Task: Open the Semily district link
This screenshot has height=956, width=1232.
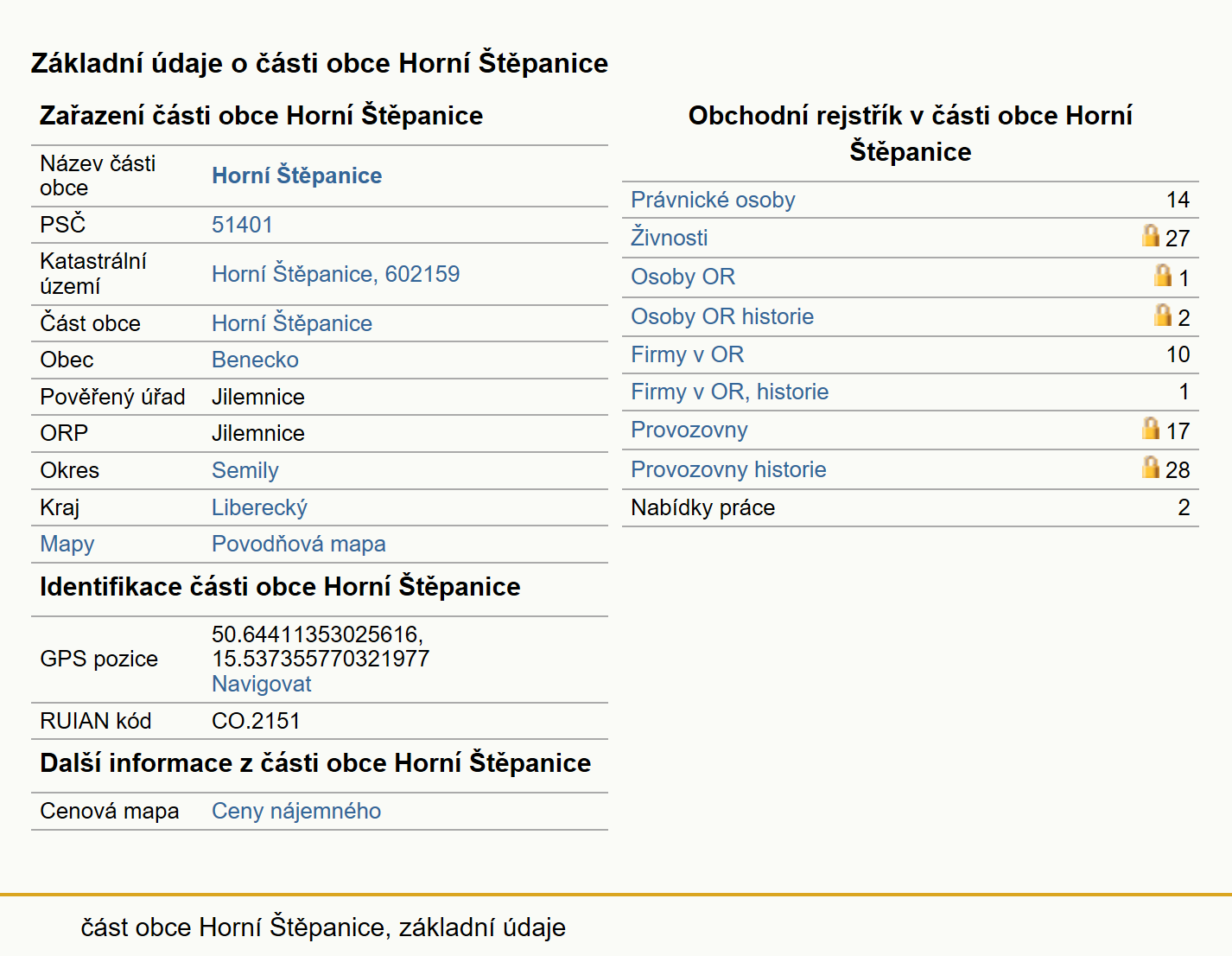Action: coord(245,470)
